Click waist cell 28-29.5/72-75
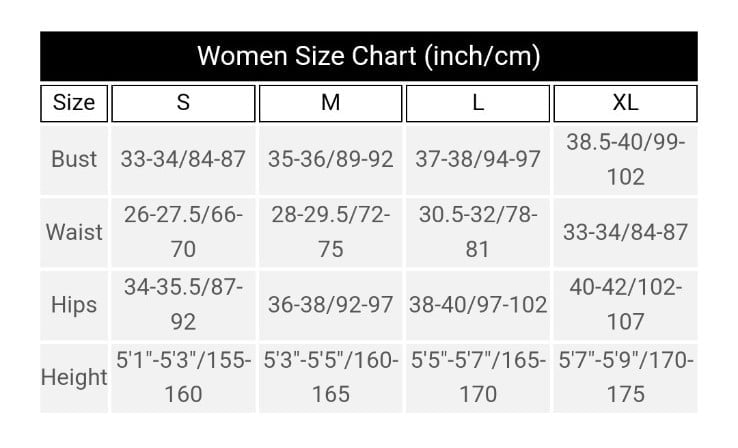The width and height of the screenshot is (738, 448). point(330,232)
